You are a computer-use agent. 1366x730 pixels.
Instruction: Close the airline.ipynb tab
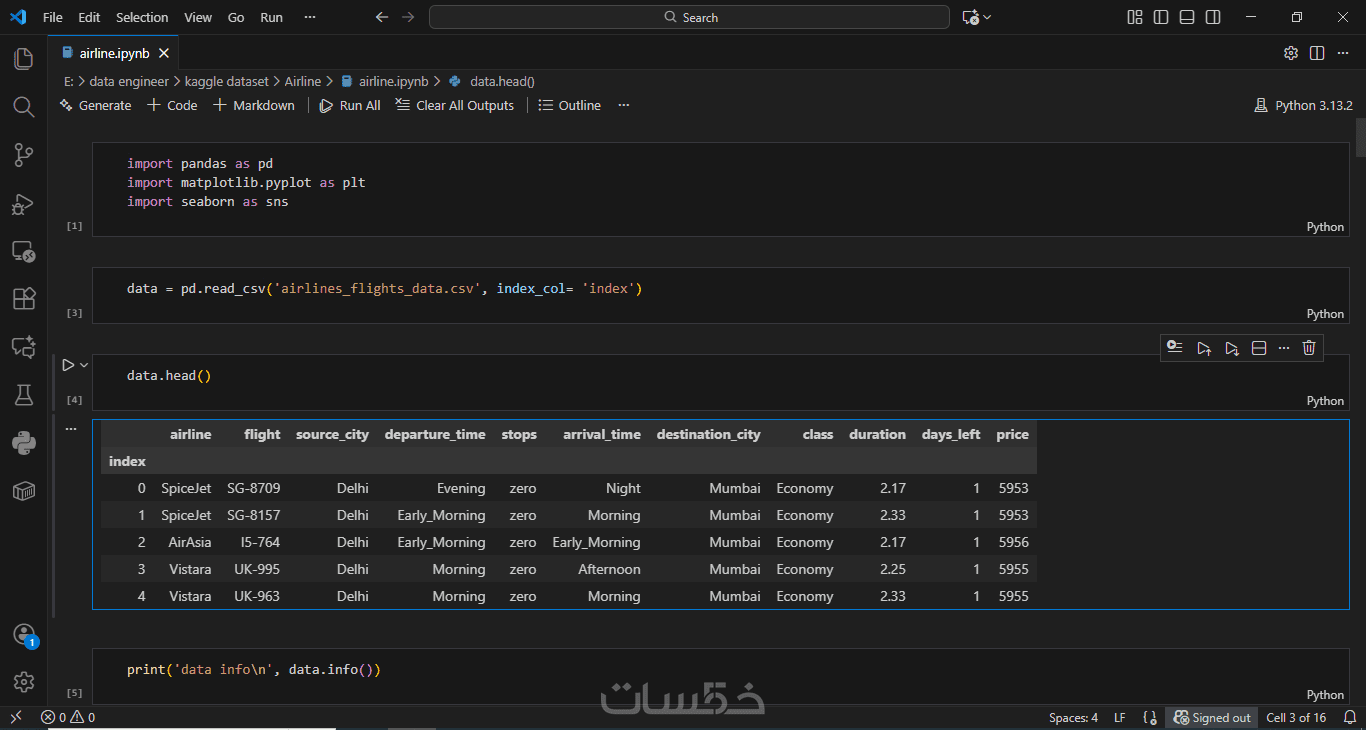point(164,53)
